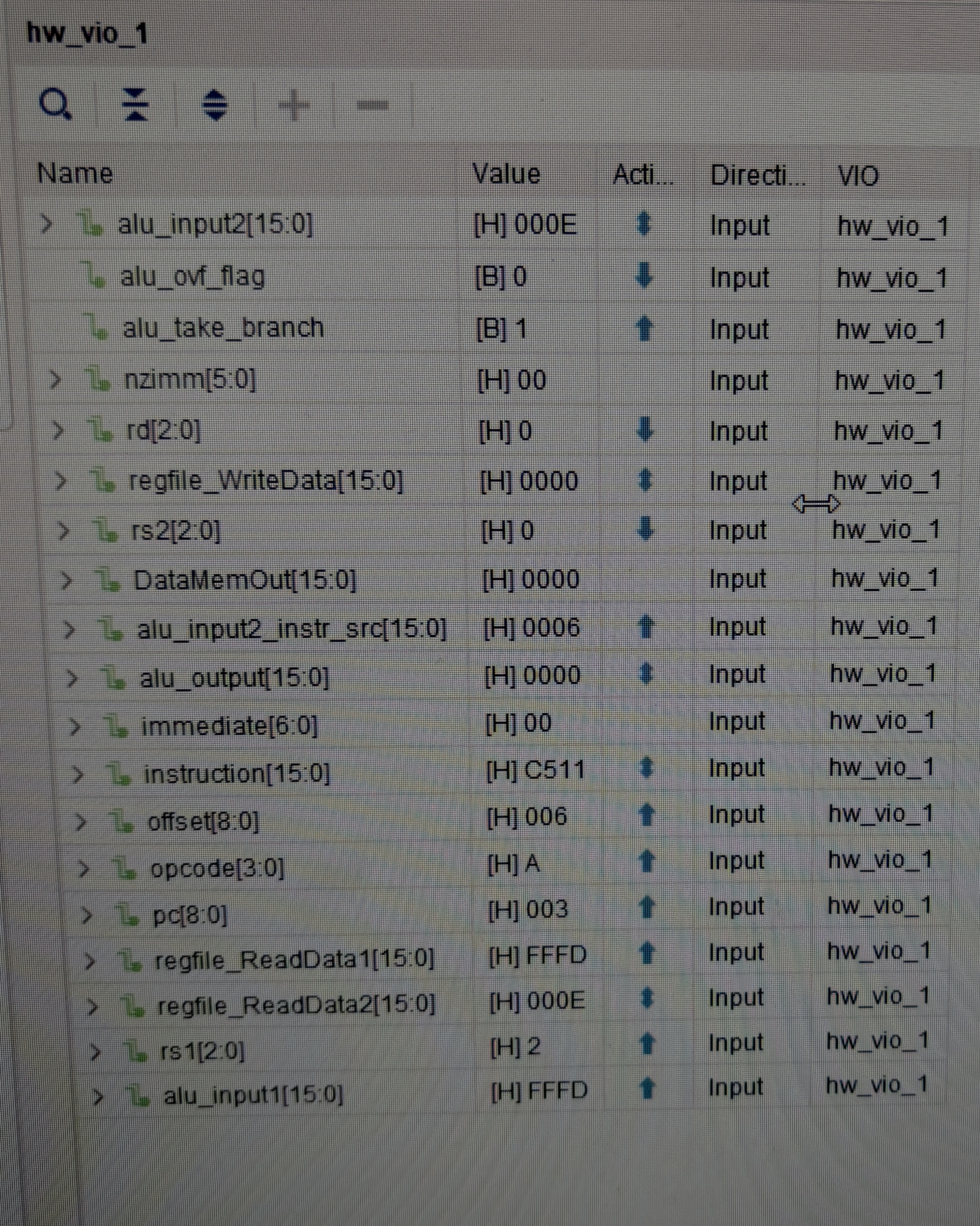The image size is (980, 1226).
Task: Click activity arrow for alu_take_branch
Action: pos(643,329)
